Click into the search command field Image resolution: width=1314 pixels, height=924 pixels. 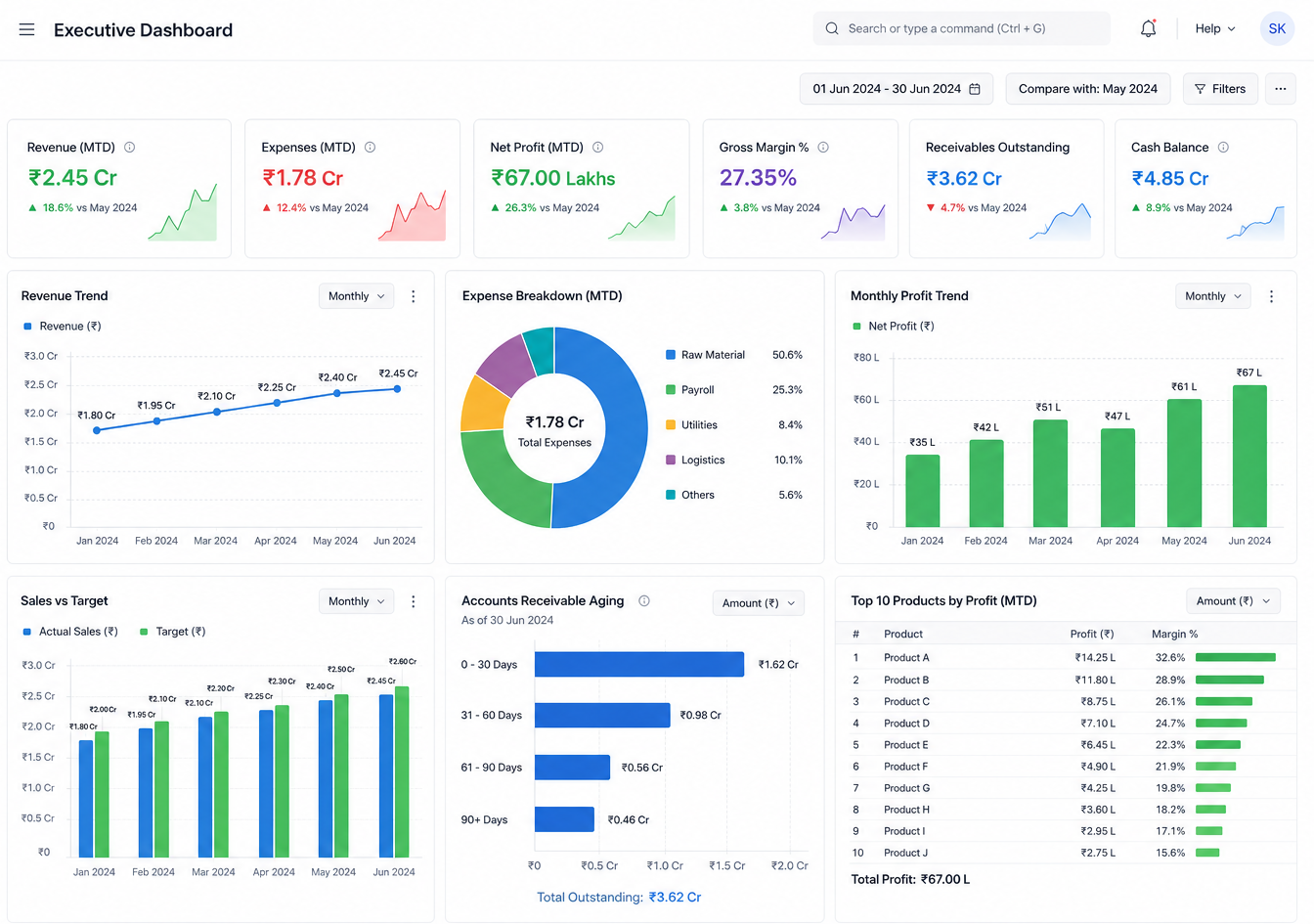pos(962,28)
